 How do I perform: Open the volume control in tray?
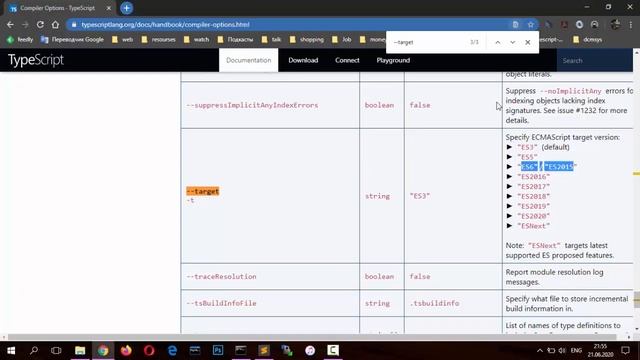(x=562, y=351)
